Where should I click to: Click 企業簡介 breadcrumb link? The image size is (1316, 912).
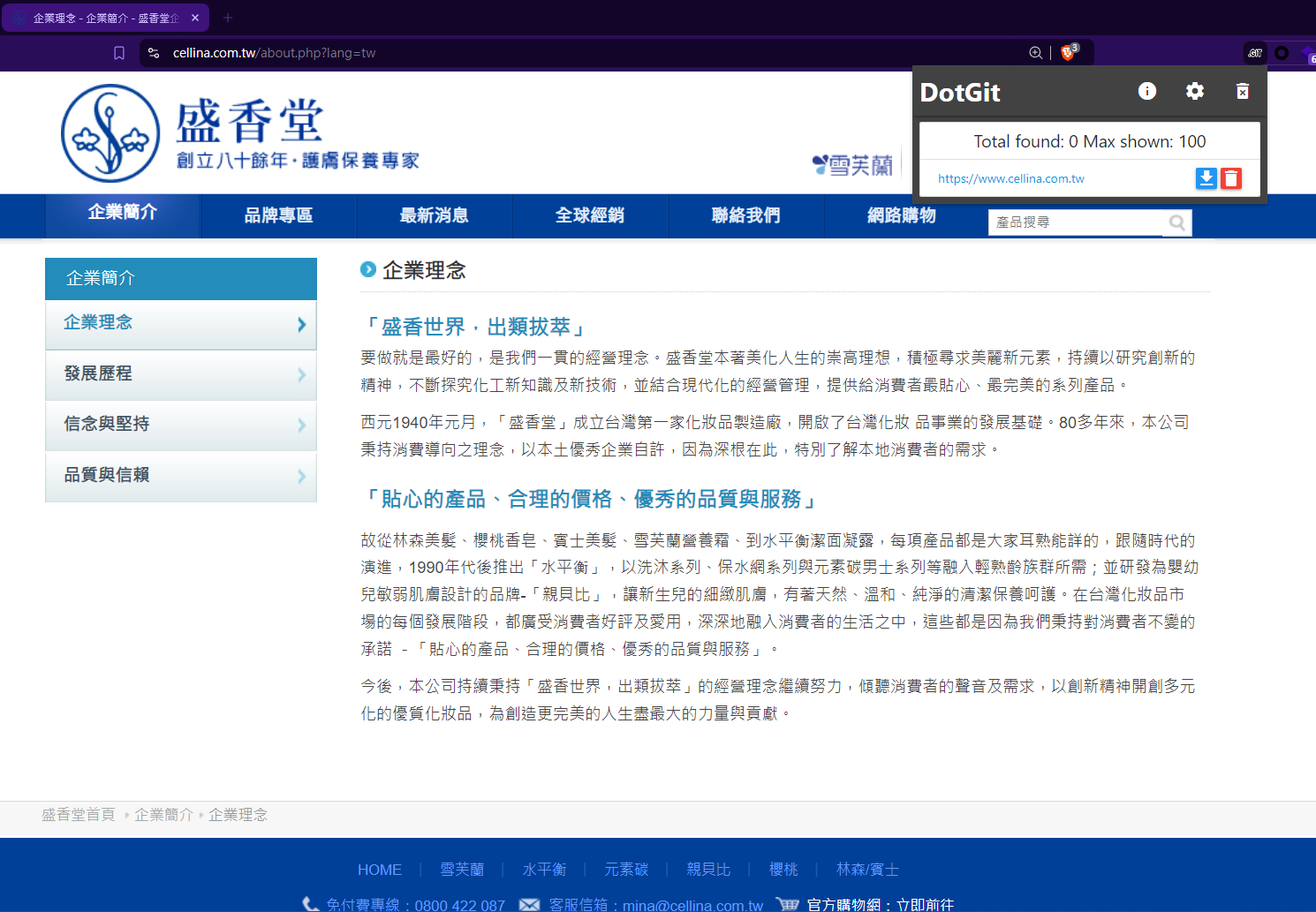(164, 815)
